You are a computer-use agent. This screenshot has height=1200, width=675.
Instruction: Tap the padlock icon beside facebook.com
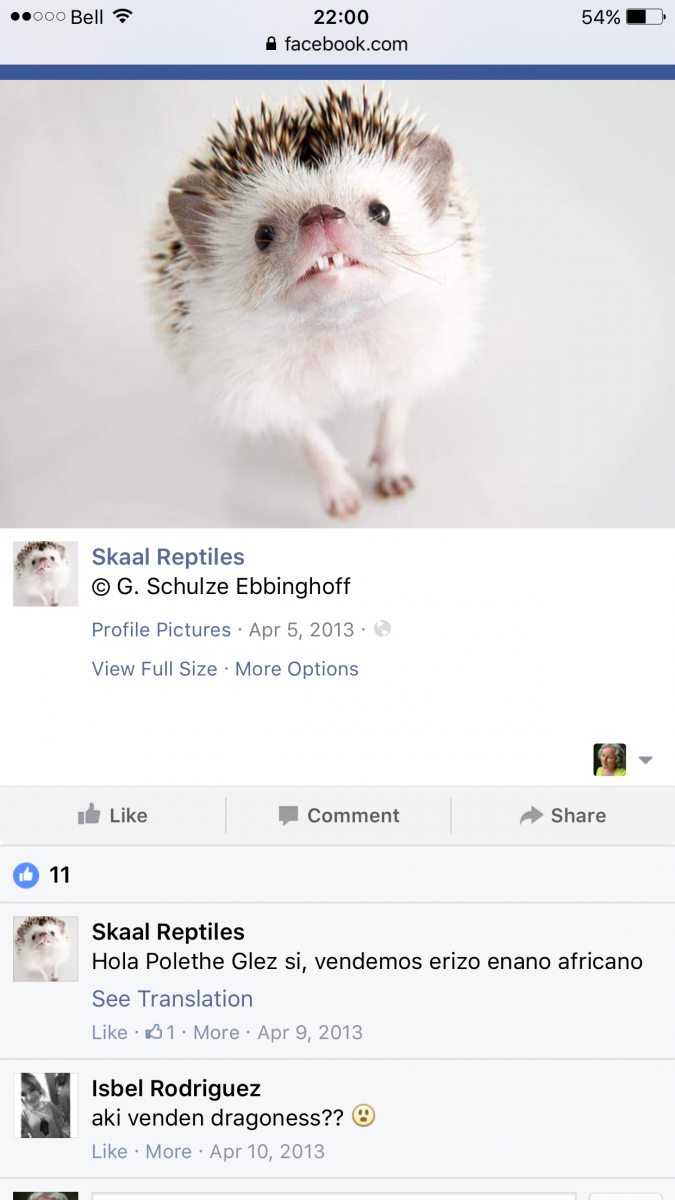270,44
